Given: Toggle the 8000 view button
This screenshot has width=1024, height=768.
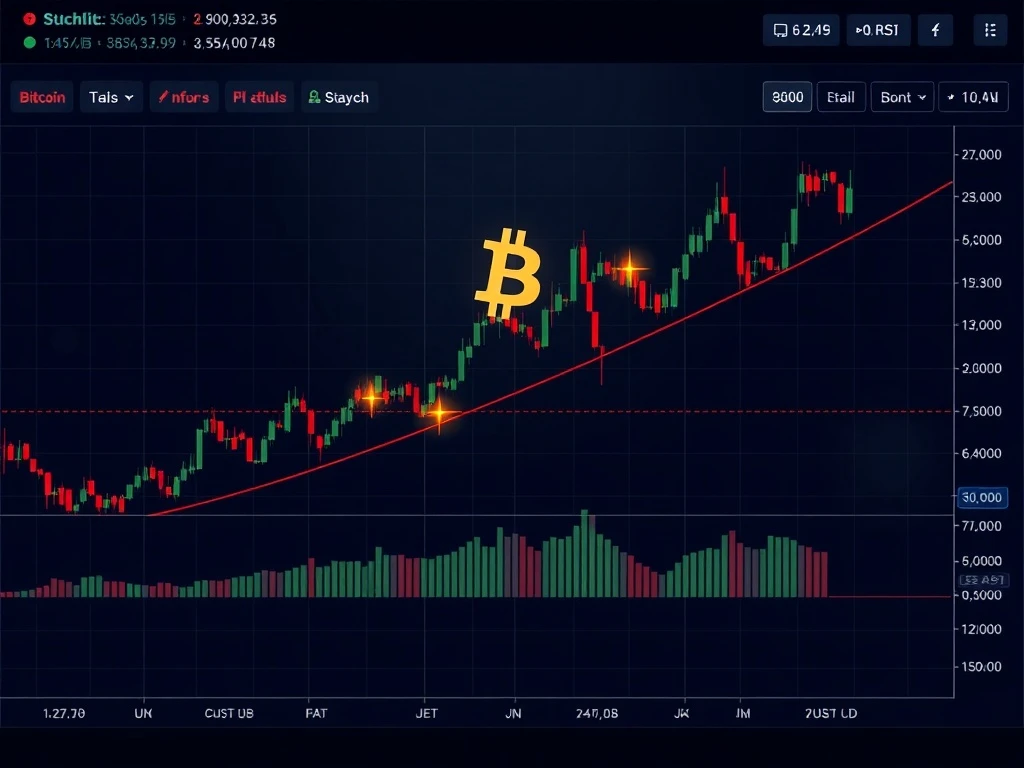Looking at the screenshot, I should [x=787, y=97].
